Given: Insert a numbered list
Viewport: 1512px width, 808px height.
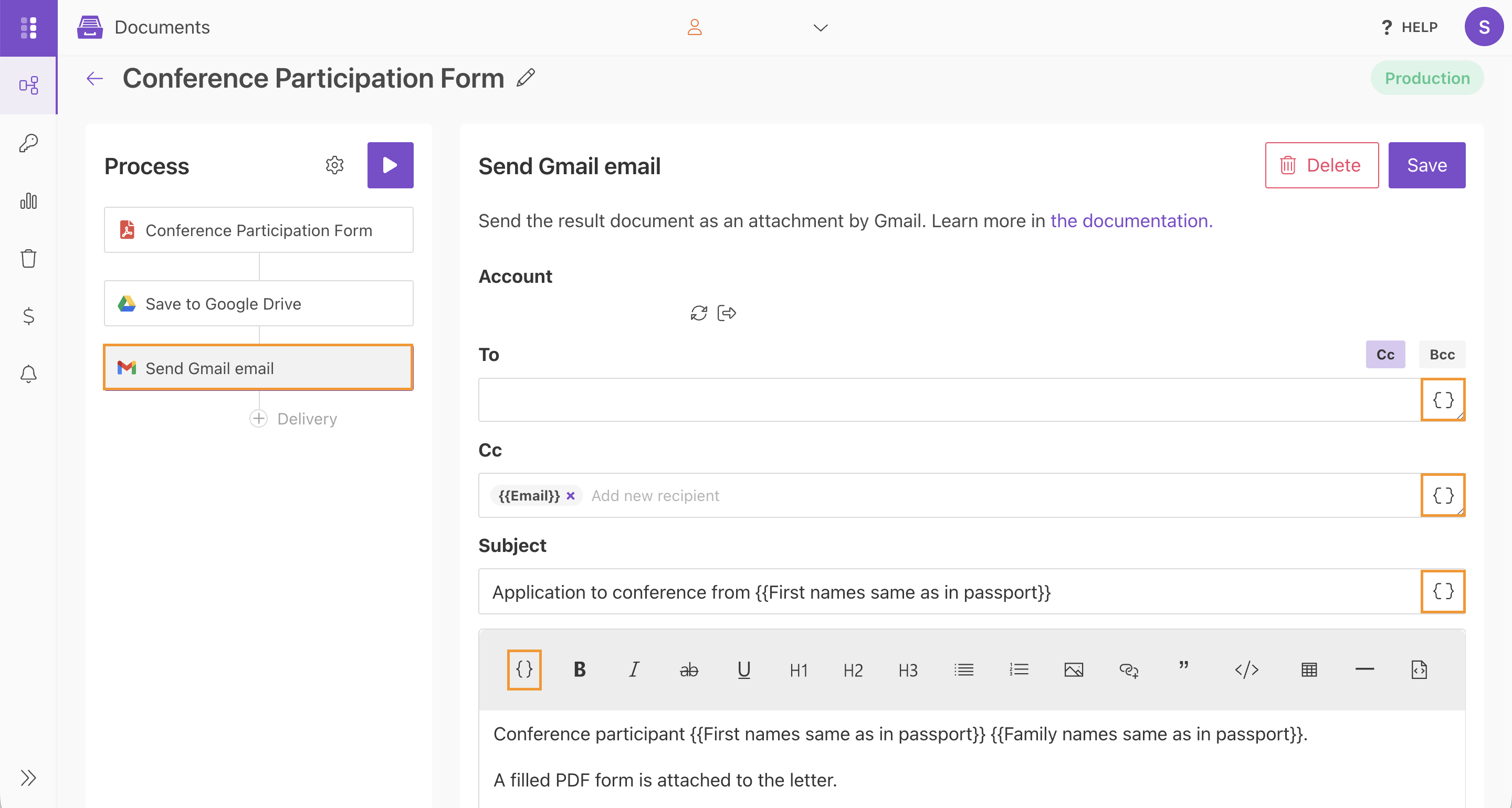Looking at the screenshot, I should [x=1018, y=669].
